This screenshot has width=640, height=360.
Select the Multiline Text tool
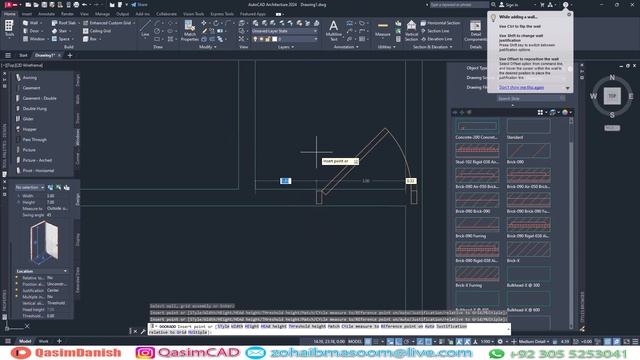333,31
